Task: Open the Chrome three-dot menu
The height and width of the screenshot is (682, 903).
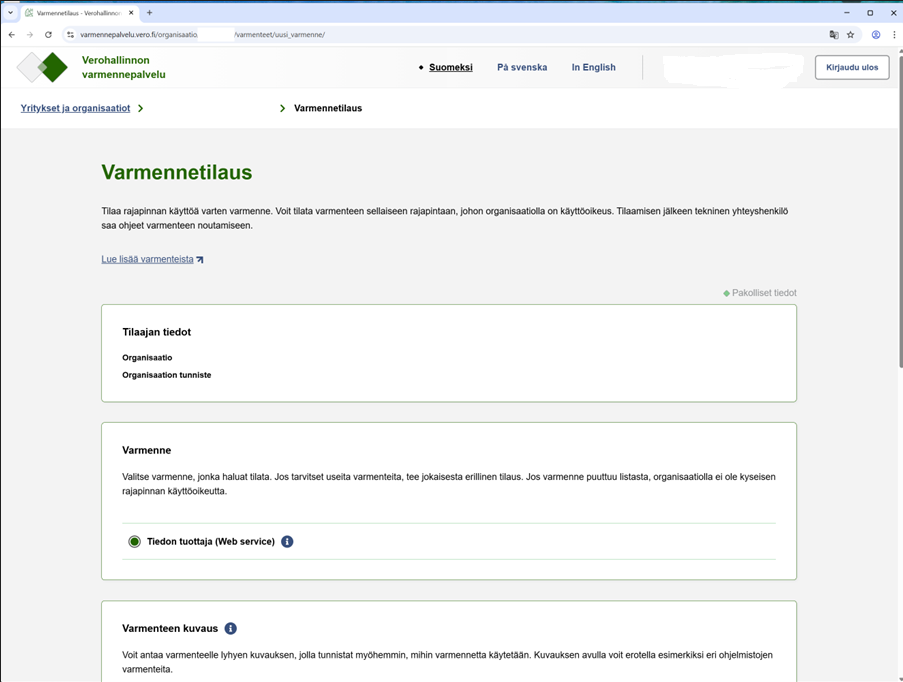Action: (894, 35)
